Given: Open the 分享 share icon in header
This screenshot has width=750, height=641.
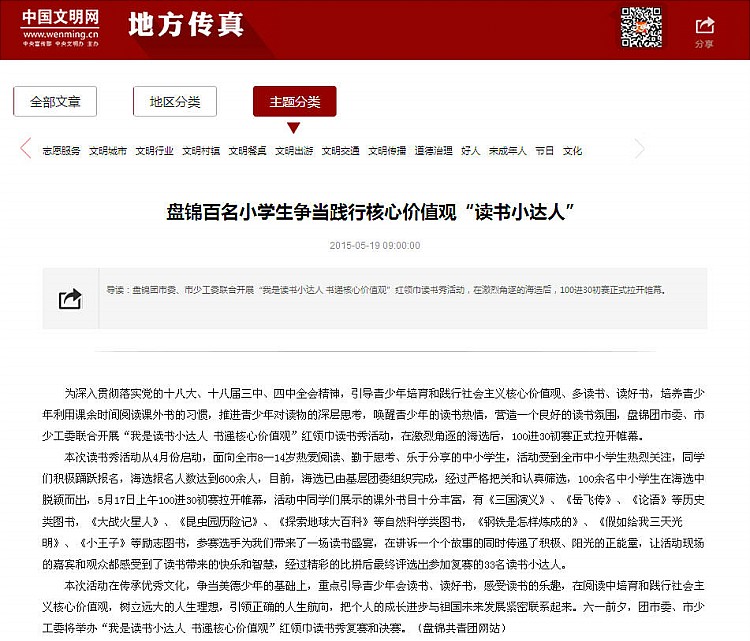Looking at the screenshot, I should point(704,32).
